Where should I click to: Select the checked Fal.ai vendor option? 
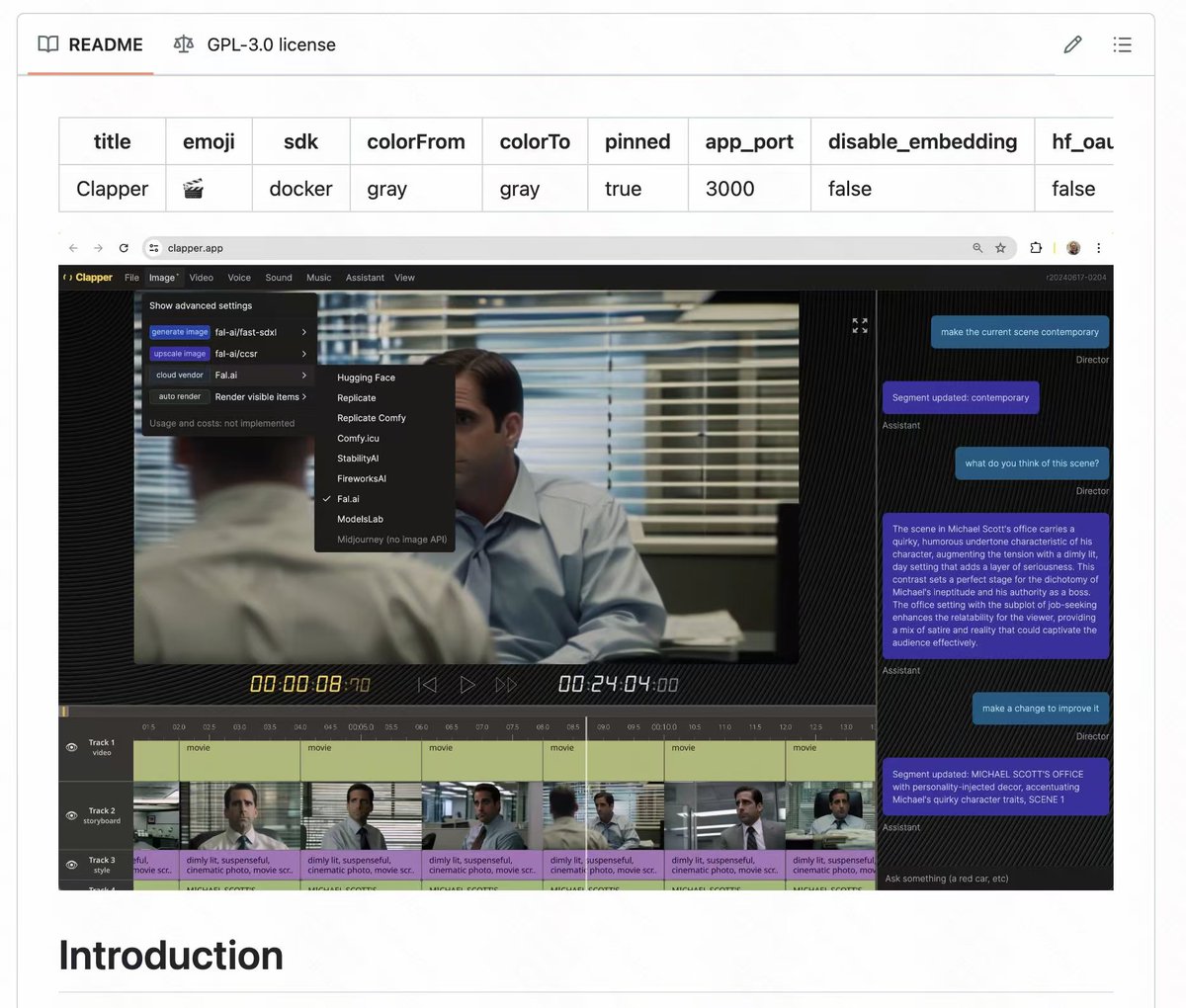384,499
